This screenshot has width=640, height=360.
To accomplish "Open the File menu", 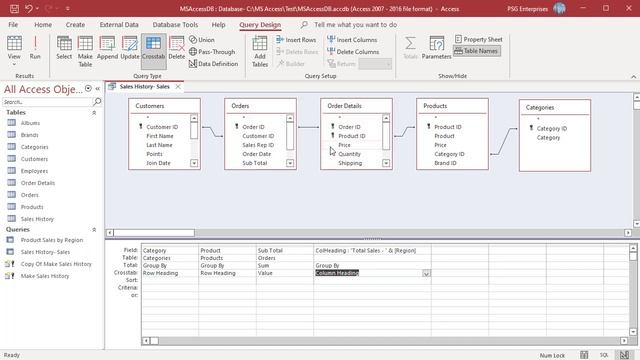I will (13, 24).
